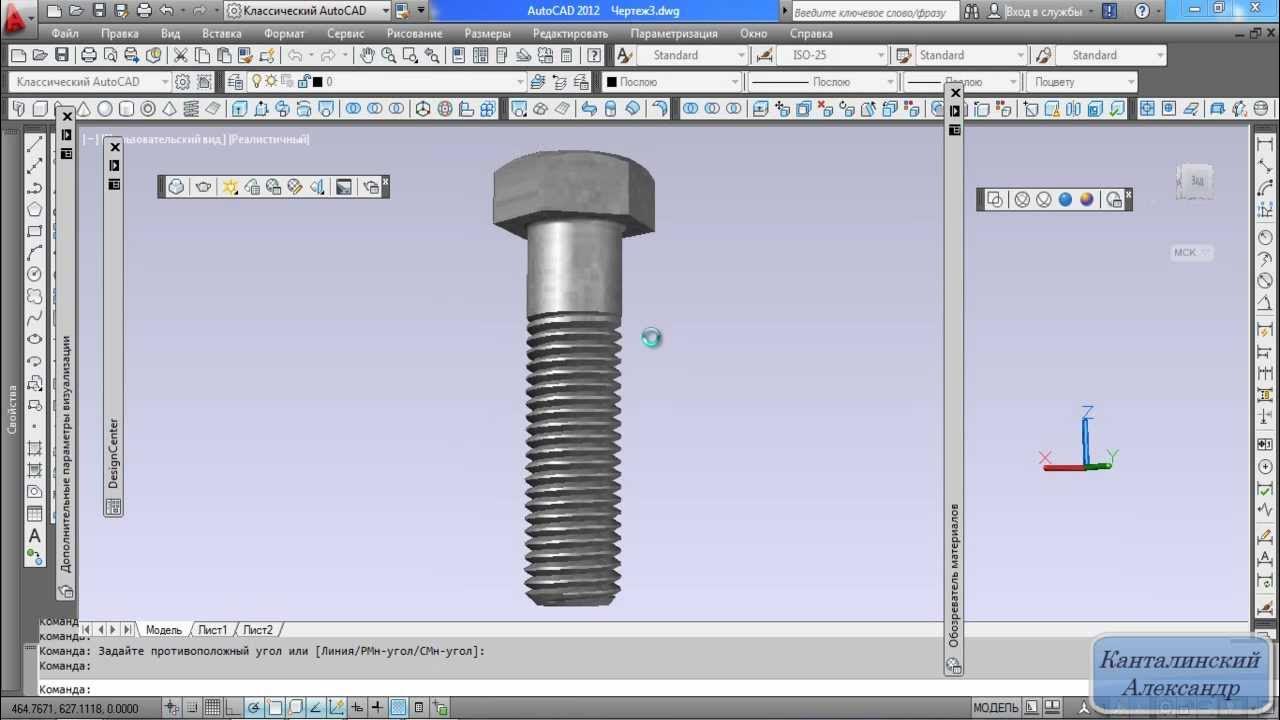Cut selection with the scissors icon
Viewport: 1280px width, 720px height.
[180, 55]
